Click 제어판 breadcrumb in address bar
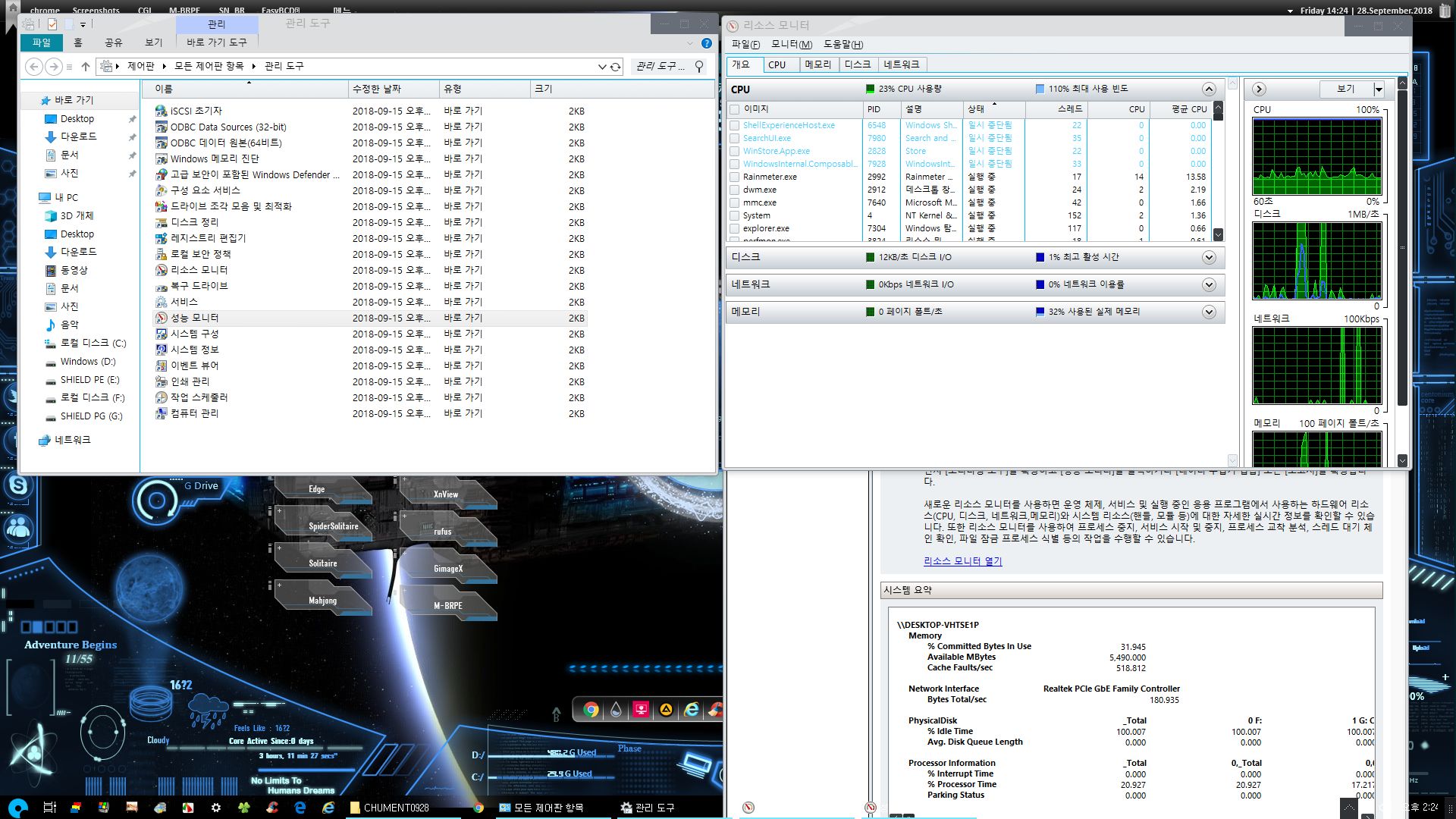This screenshot has width=1456, height=819. coord(140,67)
